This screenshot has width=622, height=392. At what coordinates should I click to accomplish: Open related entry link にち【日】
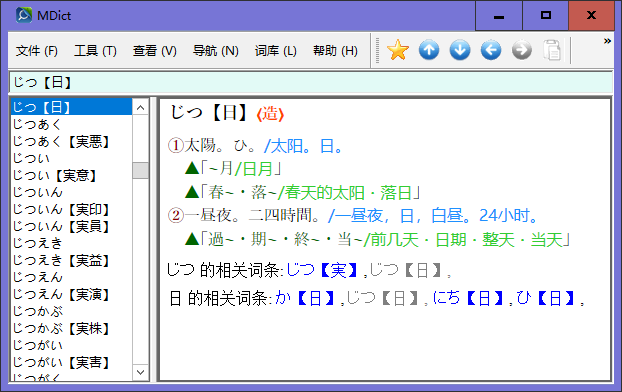pos(468,298)
